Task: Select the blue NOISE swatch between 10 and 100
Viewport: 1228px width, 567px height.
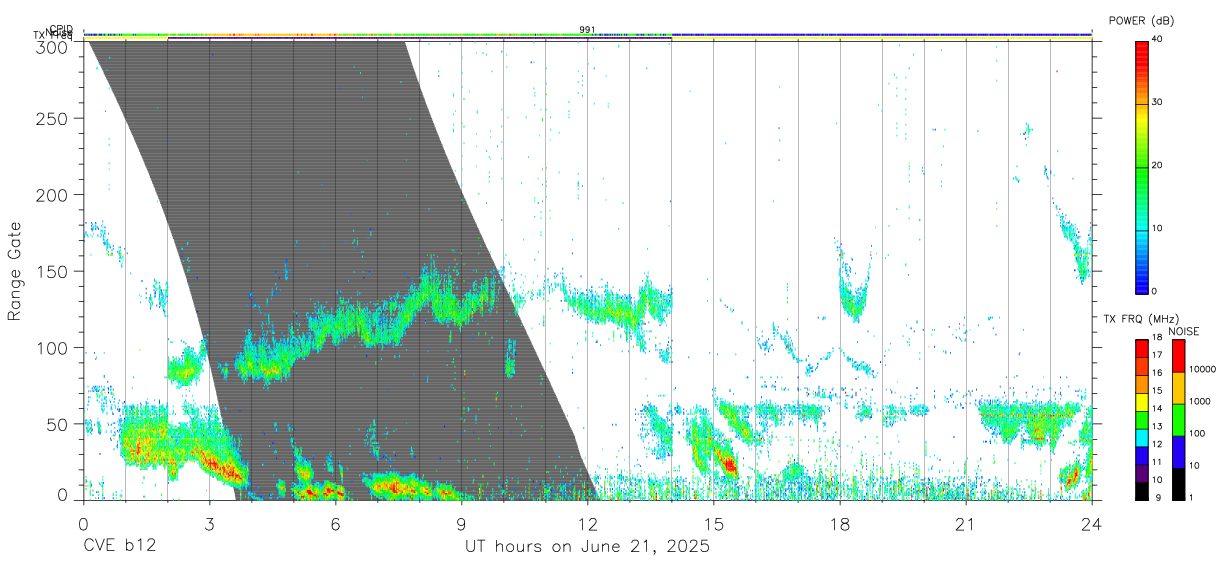Action: (x=1179, y=452)
